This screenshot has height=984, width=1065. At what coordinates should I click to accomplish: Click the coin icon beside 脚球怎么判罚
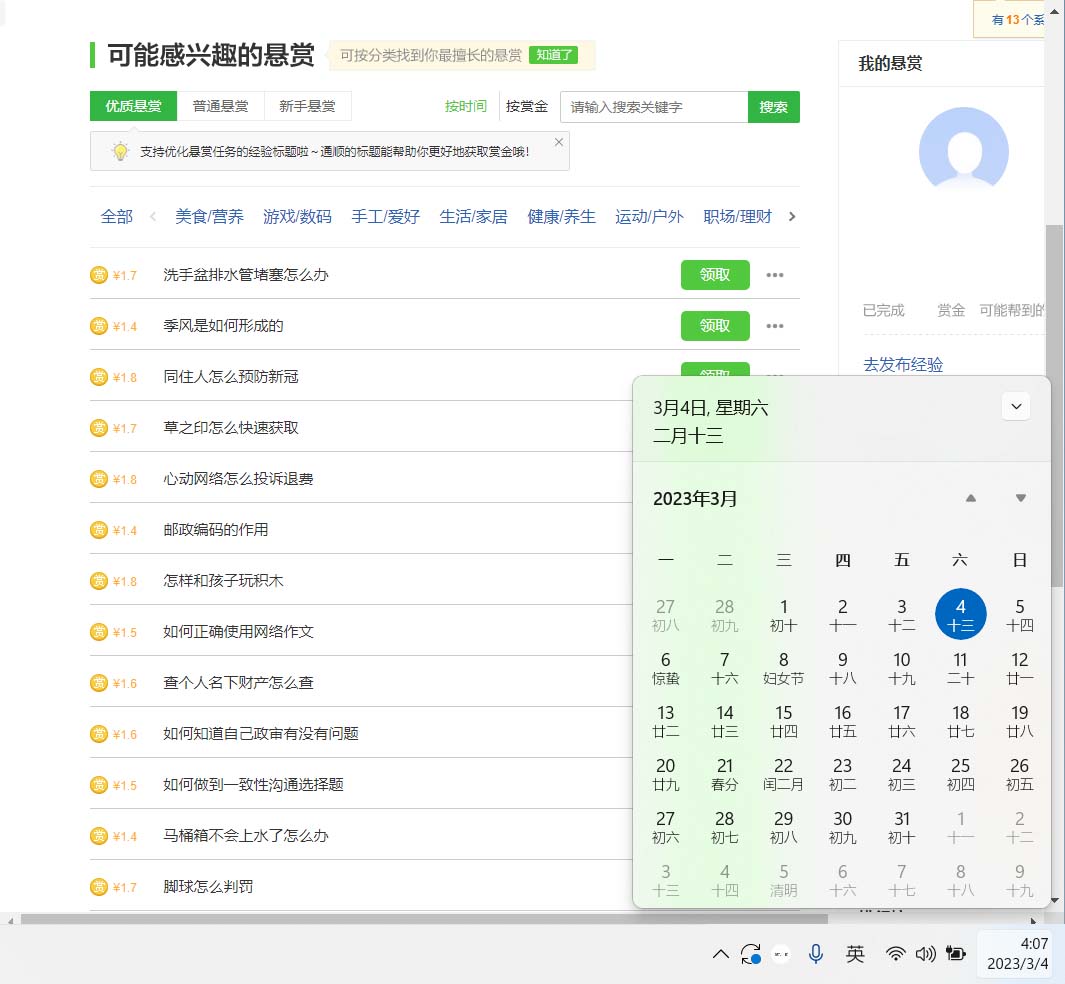pos(99,886)
